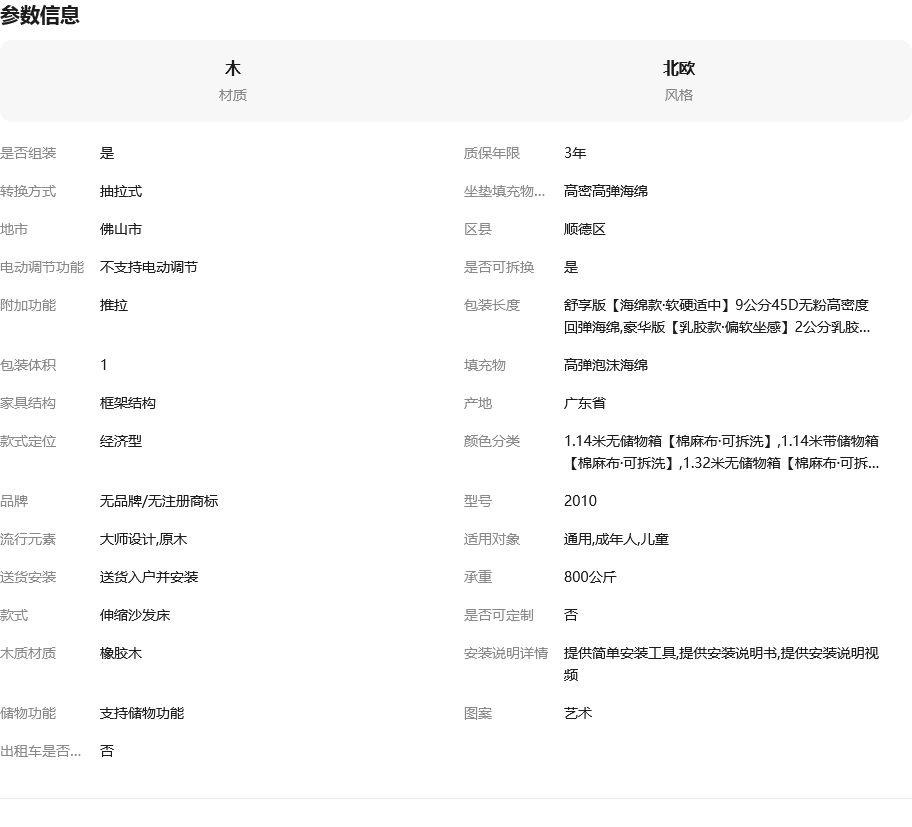
Task: Click the 参数信息 section heading
Action: 40,16
